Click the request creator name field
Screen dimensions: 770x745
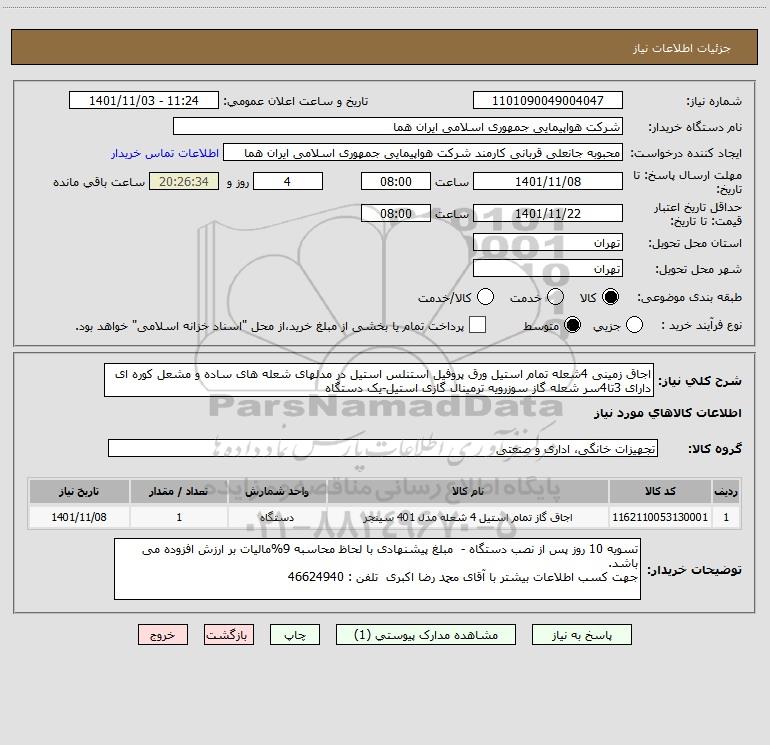[x=423, y=153]
